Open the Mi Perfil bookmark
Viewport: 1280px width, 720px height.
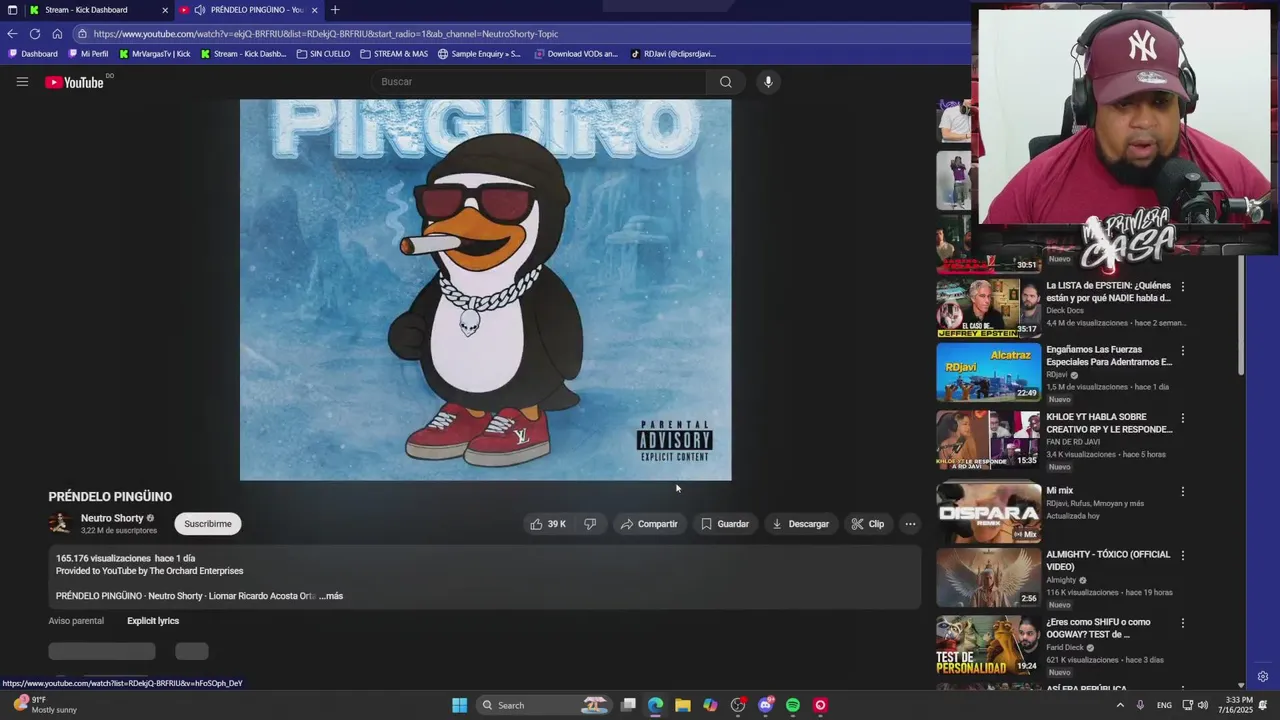tap(88, 54)
